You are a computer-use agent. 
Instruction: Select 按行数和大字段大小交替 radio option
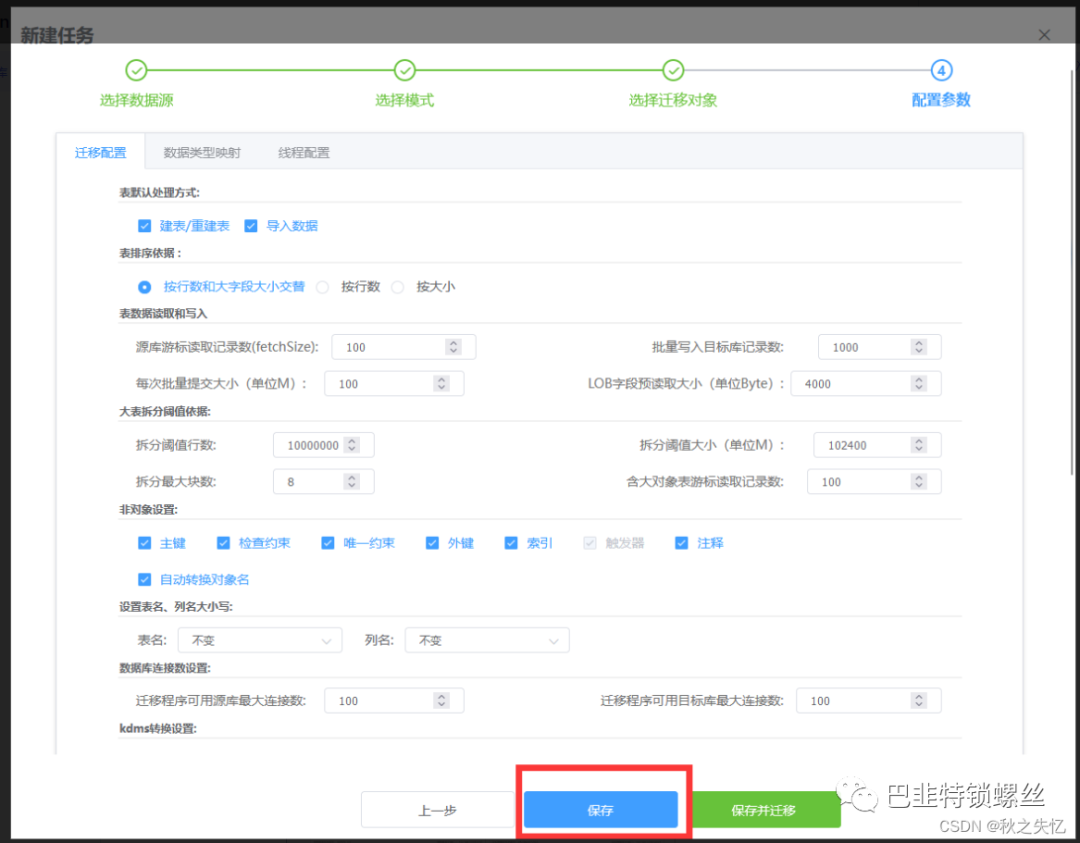click(144, 287)
